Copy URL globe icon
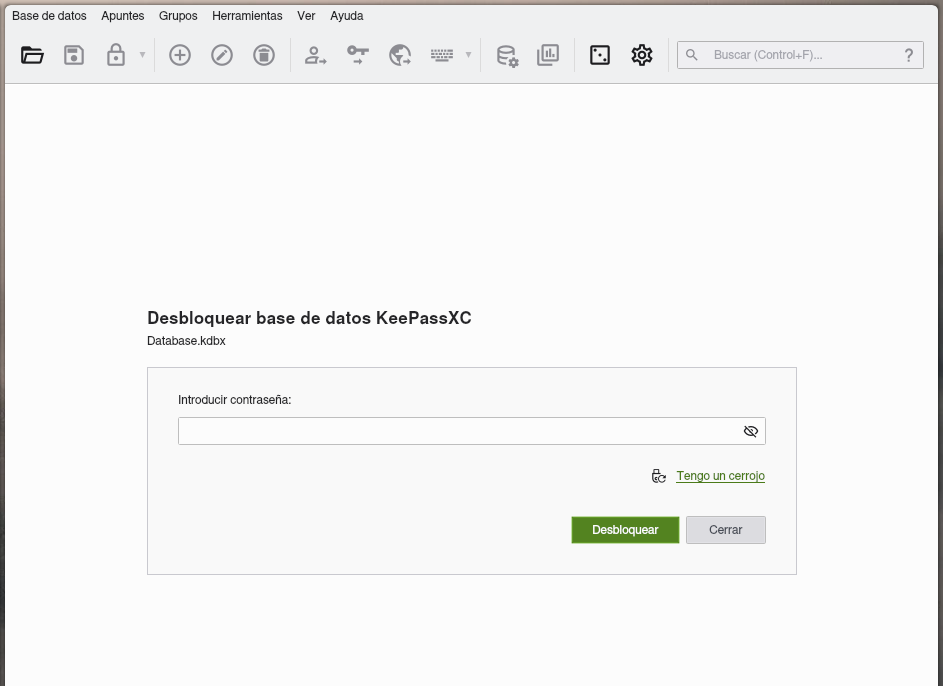Viewport: 943px width, 686px height. pos(400,55)
